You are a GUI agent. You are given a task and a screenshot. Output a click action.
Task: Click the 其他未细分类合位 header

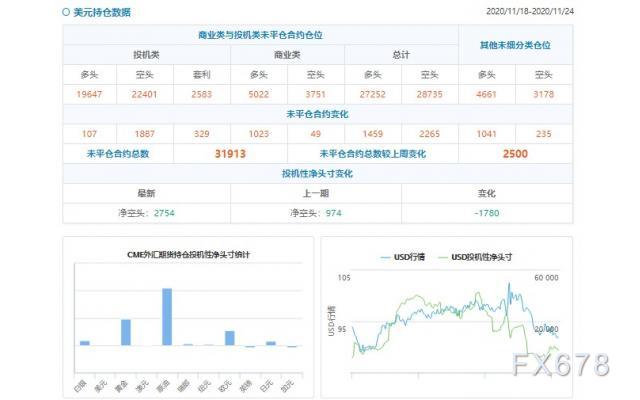pos(515,45)
